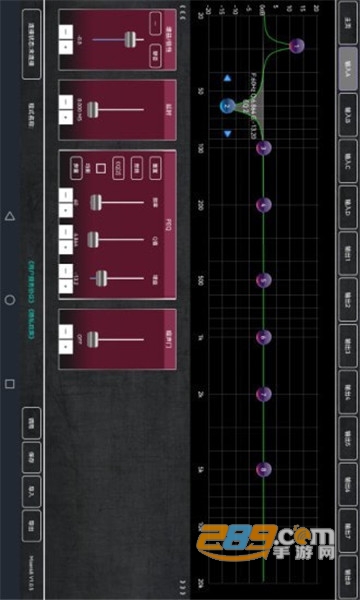Select EQ band node 7
The image size is (360, 600).
[263, 394]
